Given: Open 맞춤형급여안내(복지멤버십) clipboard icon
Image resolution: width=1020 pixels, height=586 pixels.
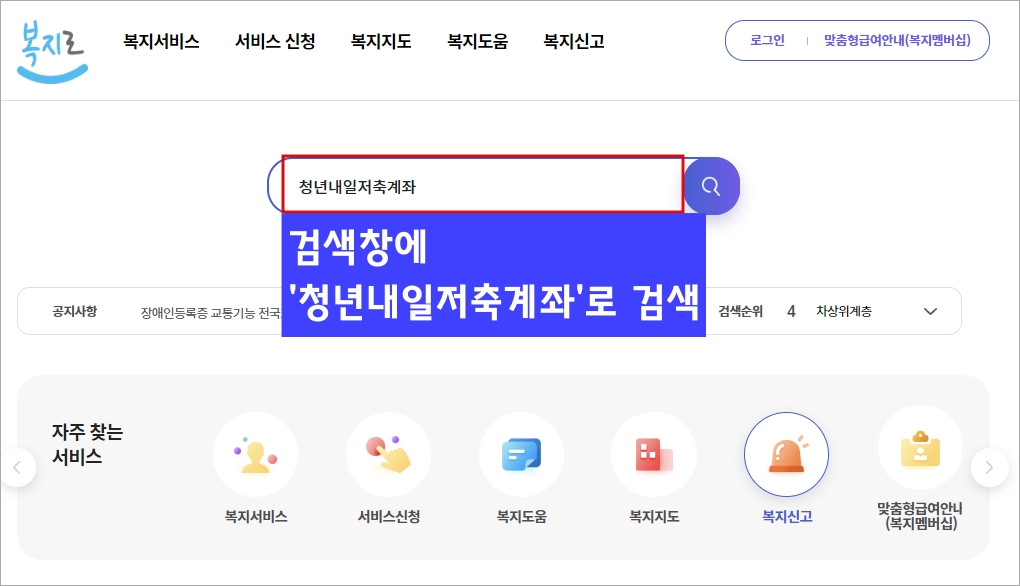Looking at the screenshot, I should point(920,449).
